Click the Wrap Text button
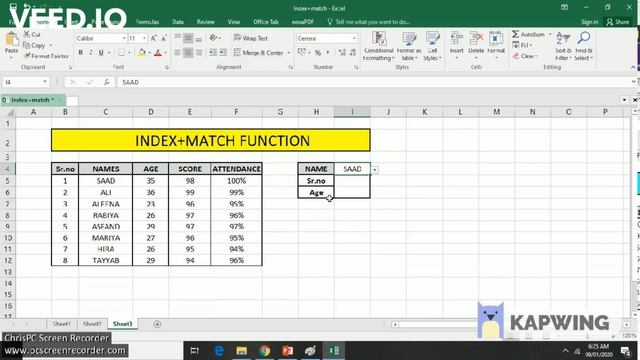This screenshot has height=360, width=640. [251, 38]
